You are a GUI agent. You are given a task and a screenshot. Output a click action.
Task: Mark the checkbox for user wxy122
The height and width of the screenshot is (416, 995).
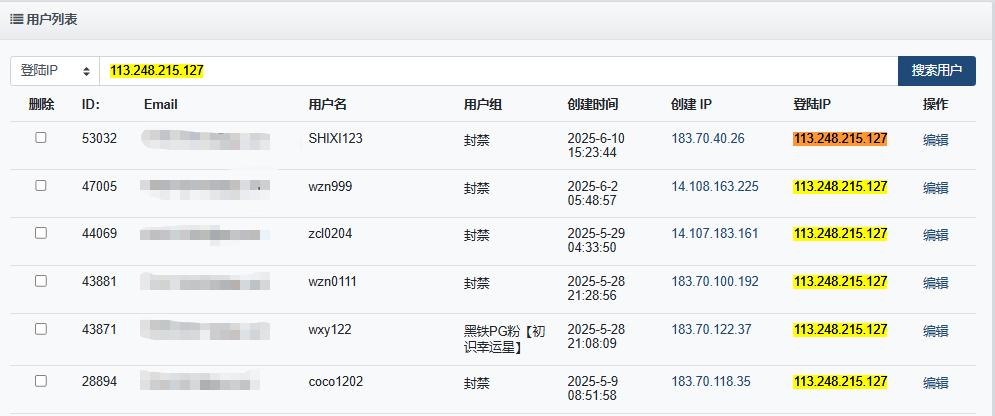(41, 329)
